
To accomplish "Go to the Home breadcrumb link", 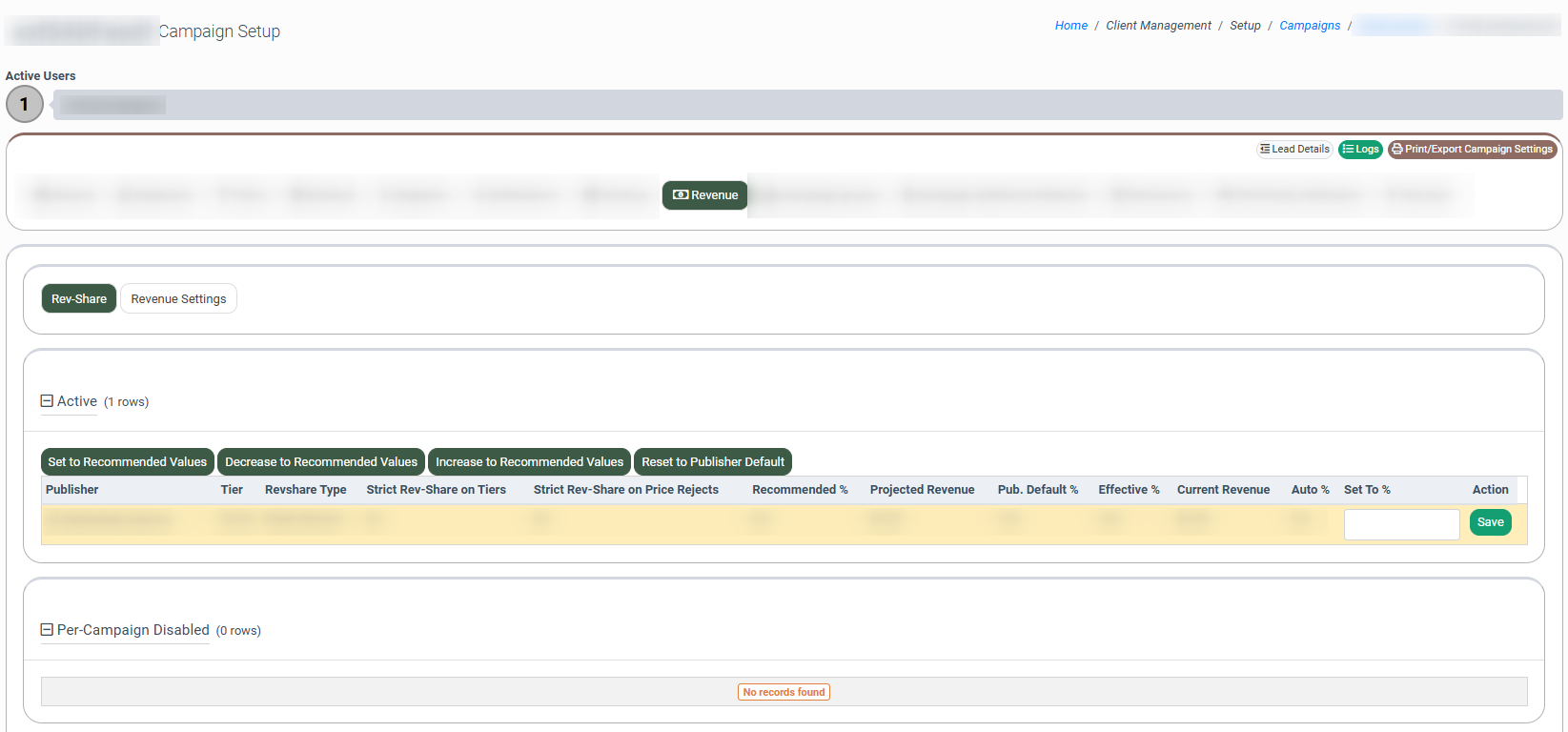I will coord(1070,26).
